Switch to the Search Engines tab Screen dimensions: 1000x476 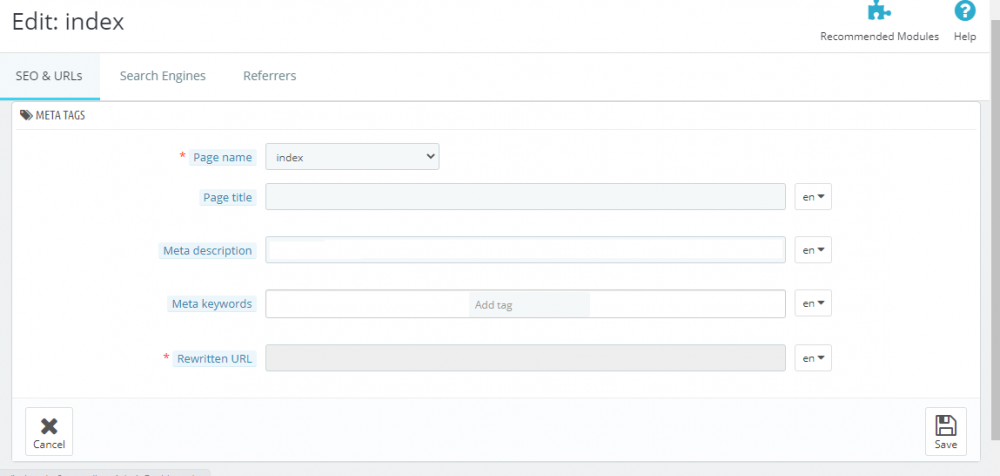tap(162, 76)
